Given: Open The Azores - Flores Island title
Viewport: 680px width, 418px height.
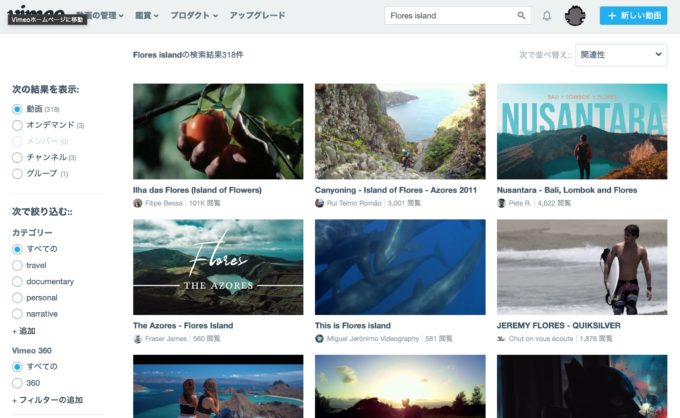Looking at the screenshot, I should [183, 326].
